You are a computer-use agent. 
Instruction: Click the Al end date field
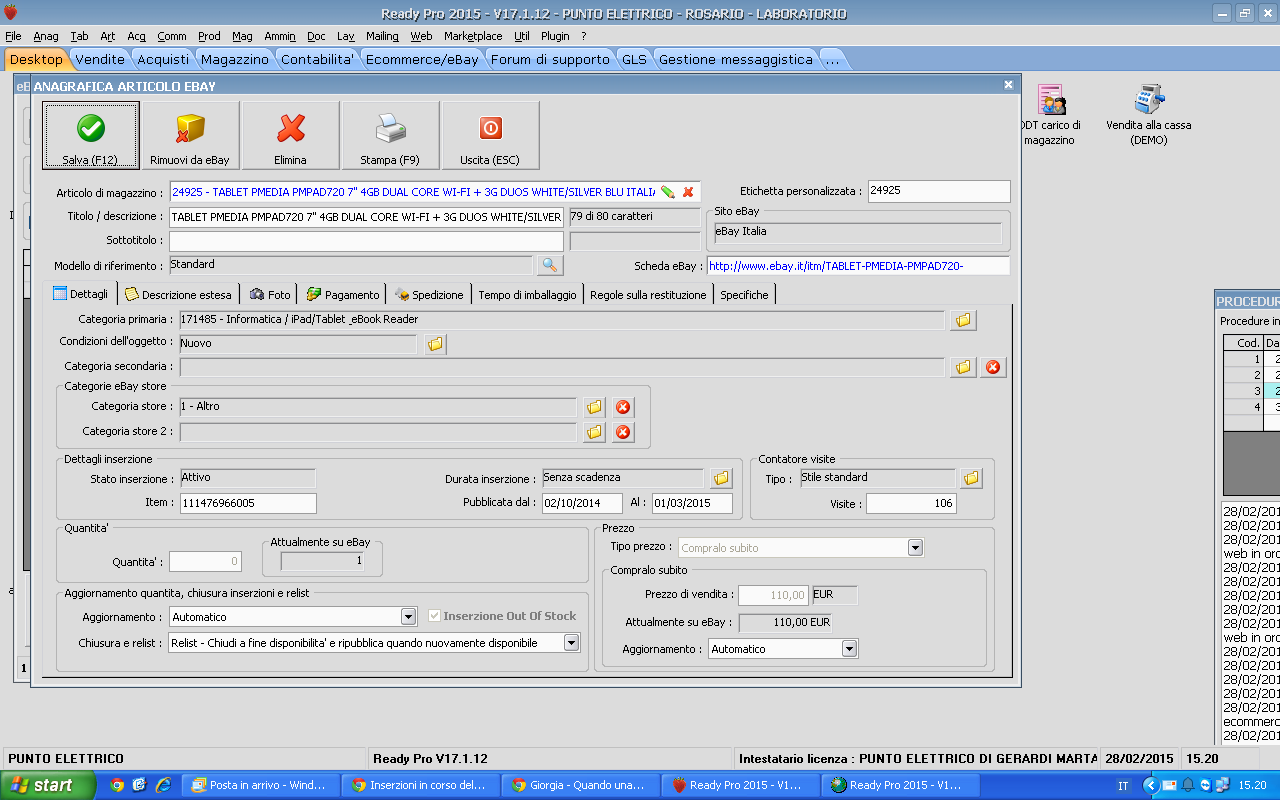(x=692, y=503)
